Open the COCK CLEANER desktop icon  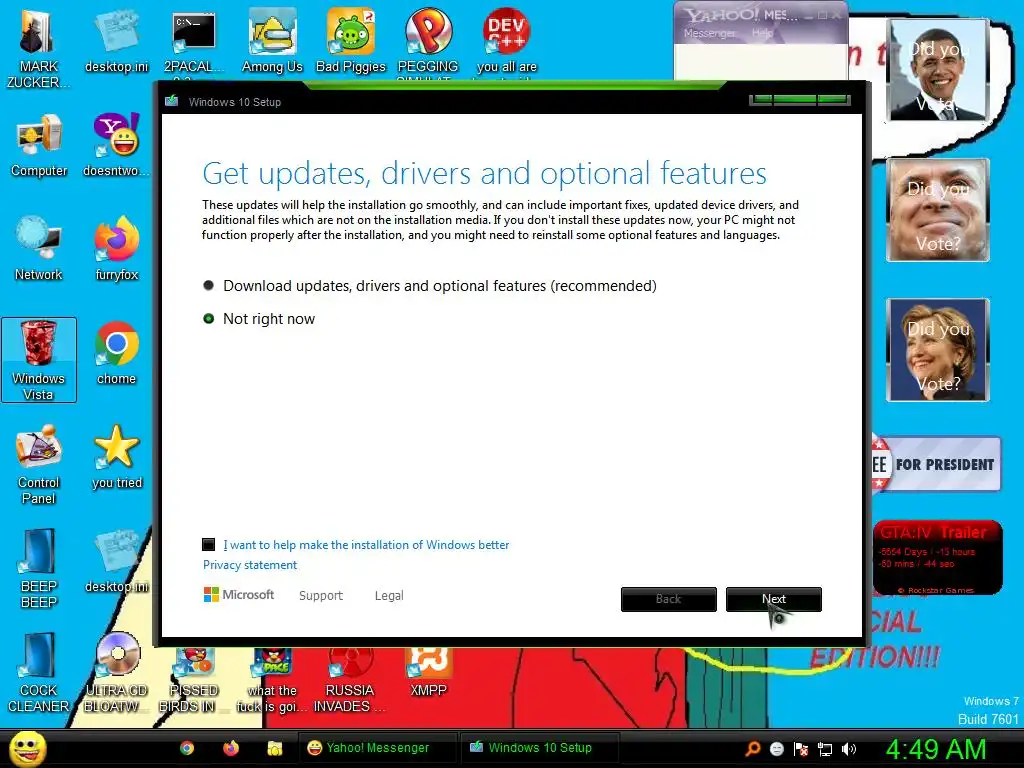pos(39,673)
